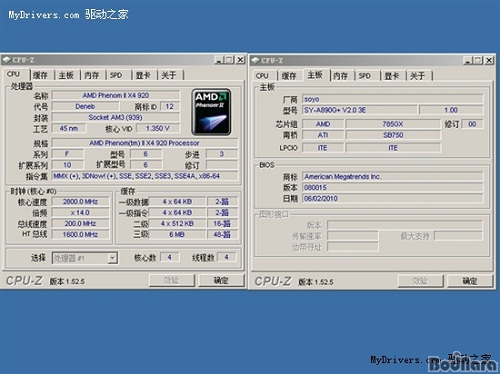Click the 确定 button in the left window
Image resolution: width=500 pixels, height=374 pixels.
[221, 280]
